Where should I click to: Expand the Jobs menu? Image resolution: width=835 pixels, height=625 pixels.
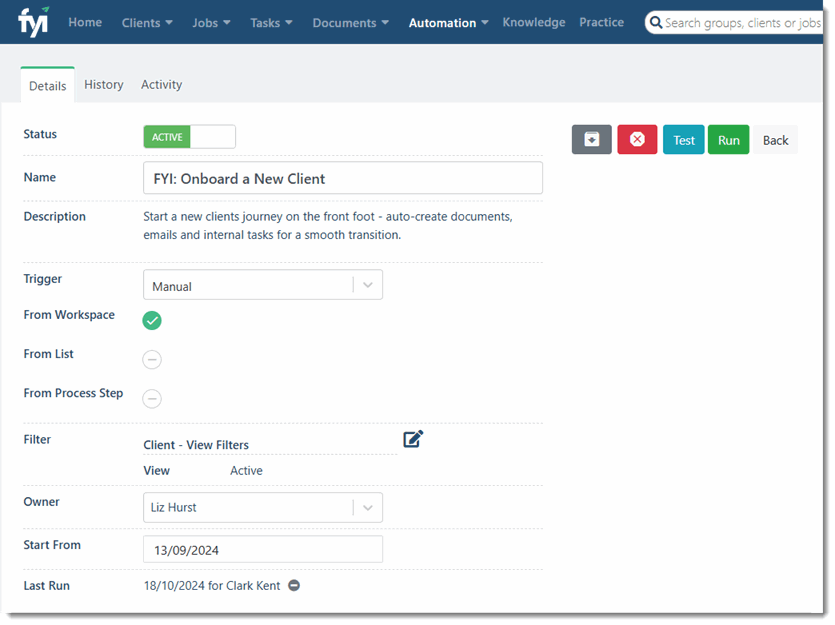[x=211, y=23]
